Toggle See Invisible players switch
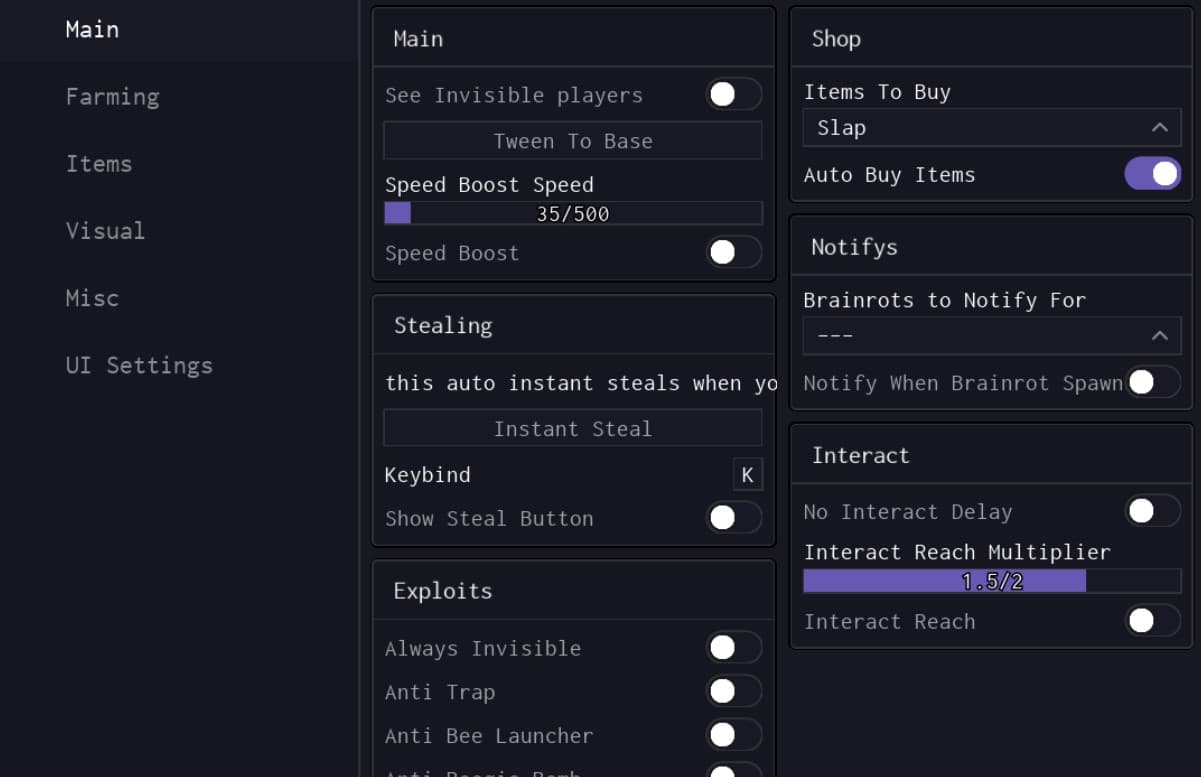 [x=734, y=95]
